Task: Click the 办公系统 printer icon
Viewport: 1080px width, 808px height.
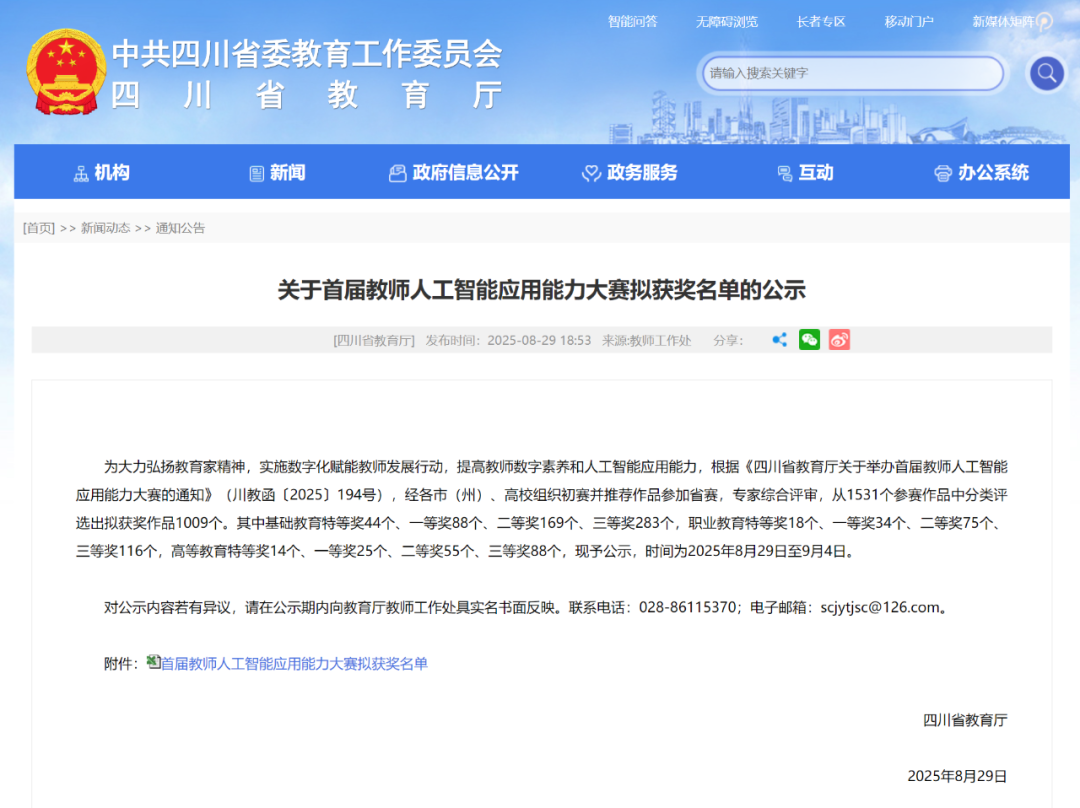Action: 942,174
